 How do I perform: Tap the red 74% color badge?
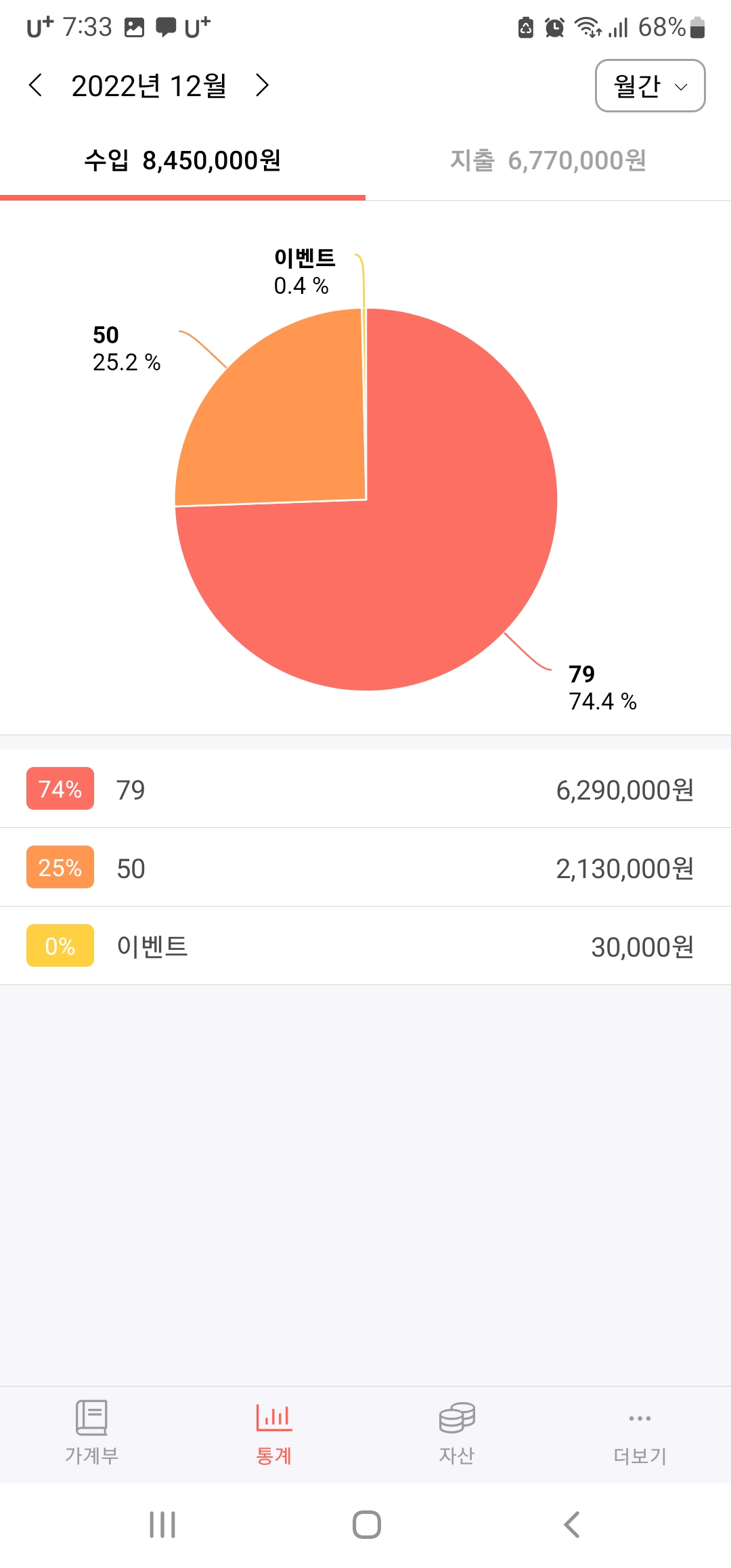pos(60,789)
